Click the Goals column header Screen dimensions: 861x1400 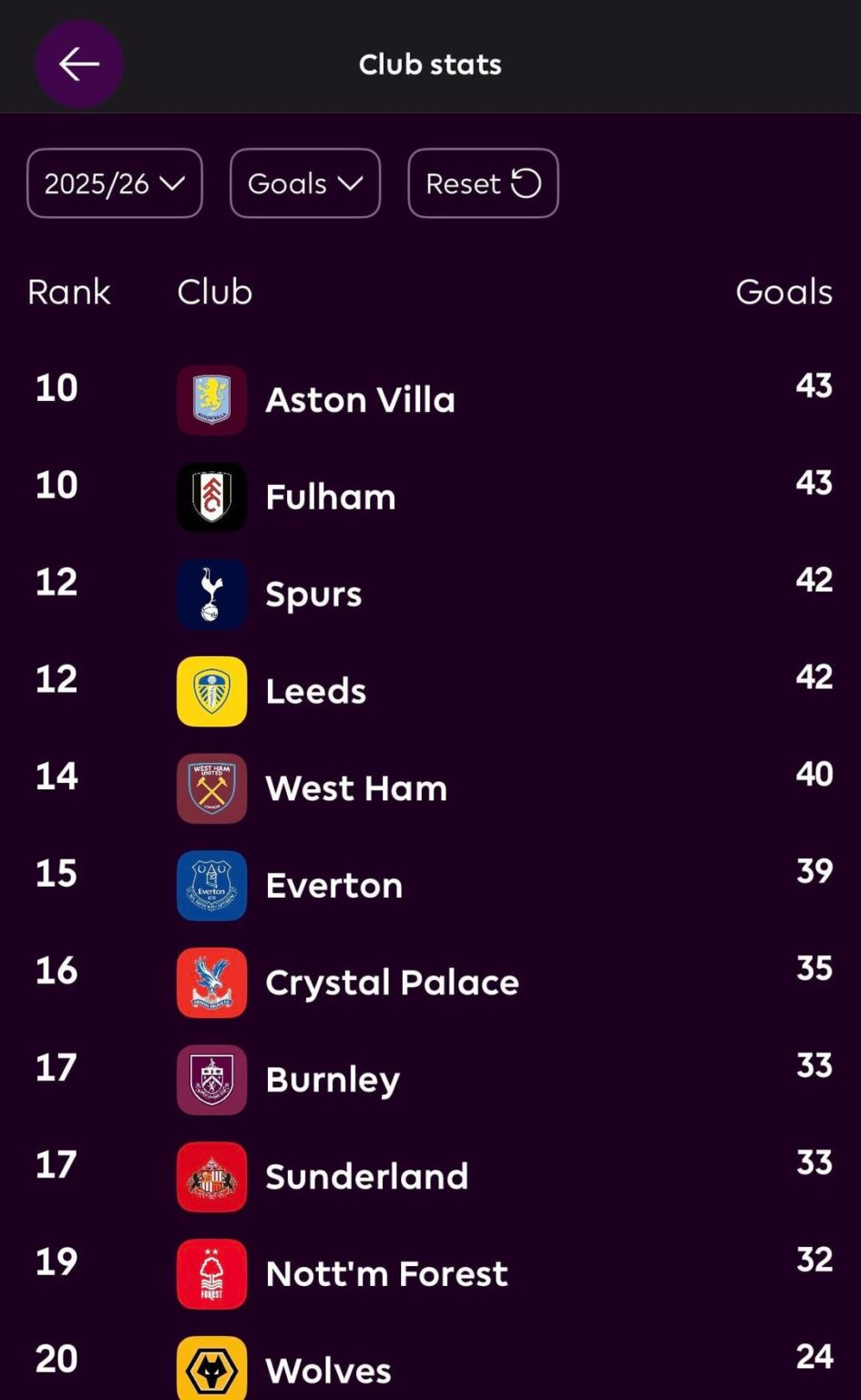tap(784, 292)
